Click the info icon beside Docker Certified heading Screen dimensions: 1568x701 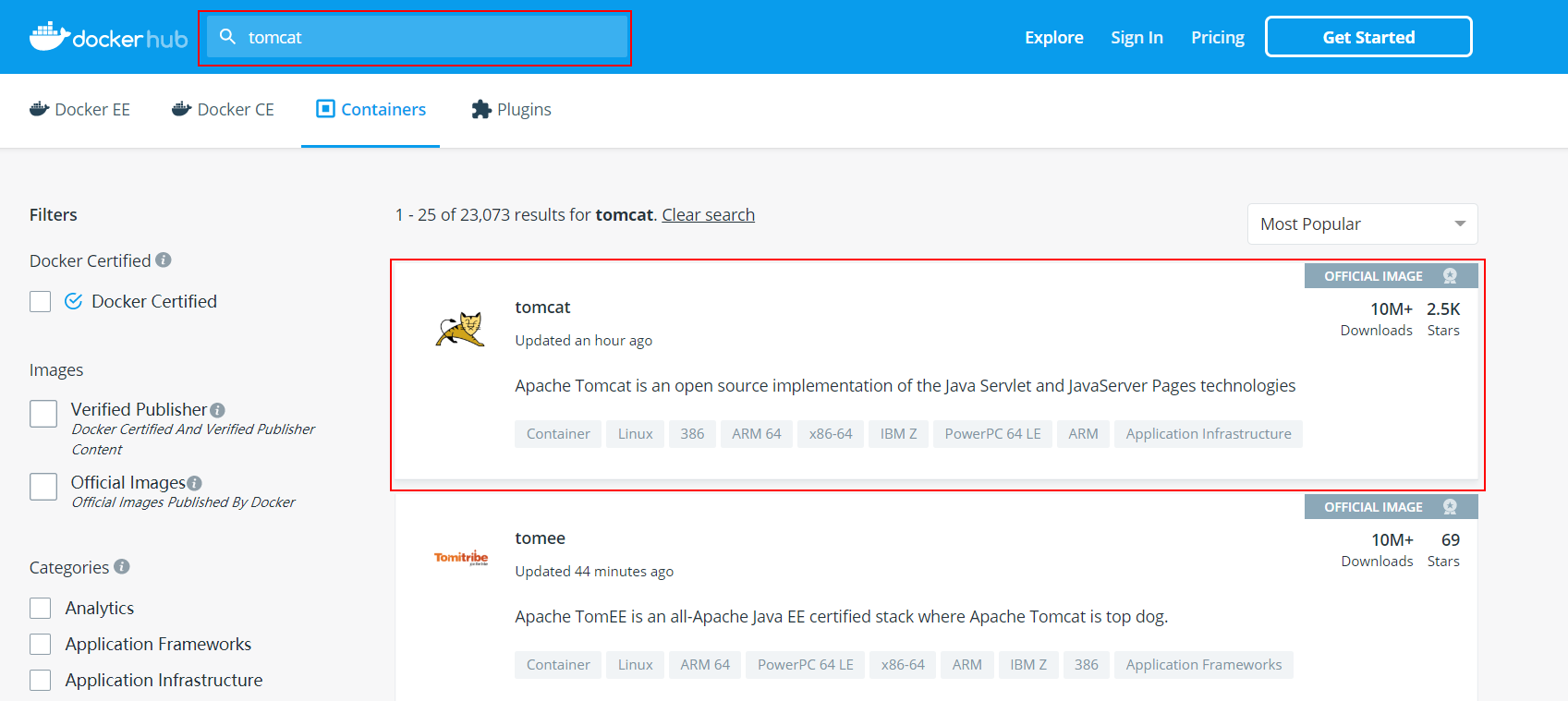164,260
